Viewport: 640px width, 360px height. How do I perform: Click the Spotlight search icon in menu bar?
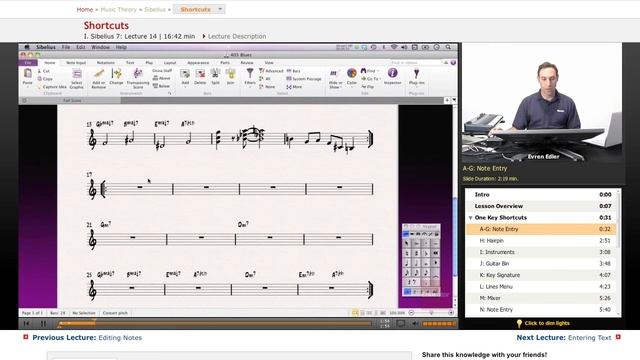448,47
